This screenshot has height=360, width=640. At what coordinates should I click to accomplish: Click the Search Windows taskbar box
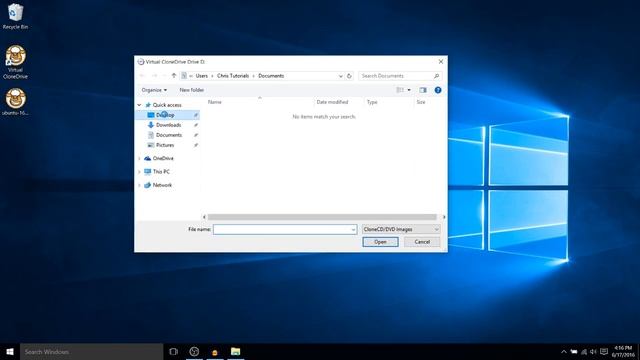91,351
